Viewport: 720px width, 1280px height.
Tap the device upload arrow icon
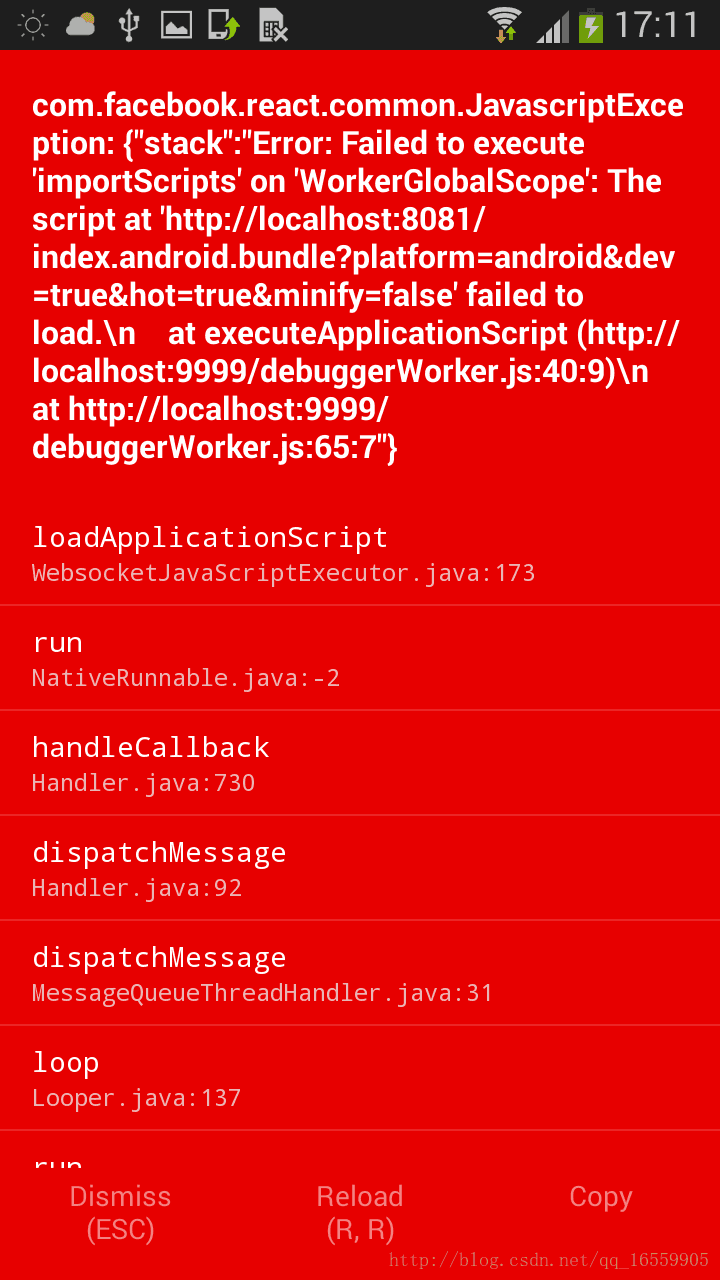tap(224, 25)
